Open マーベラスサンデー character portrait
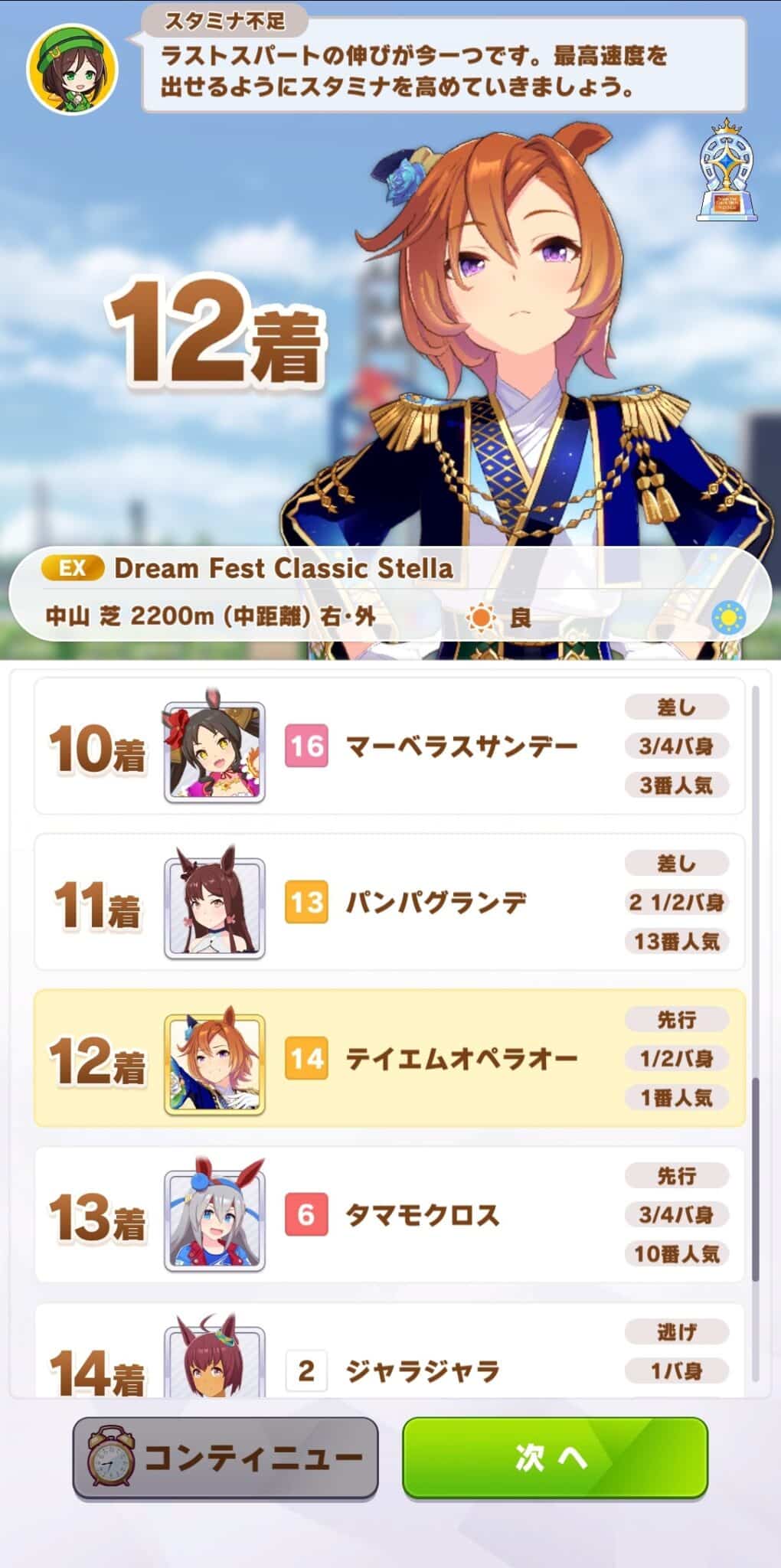 [x=214, y=749]
